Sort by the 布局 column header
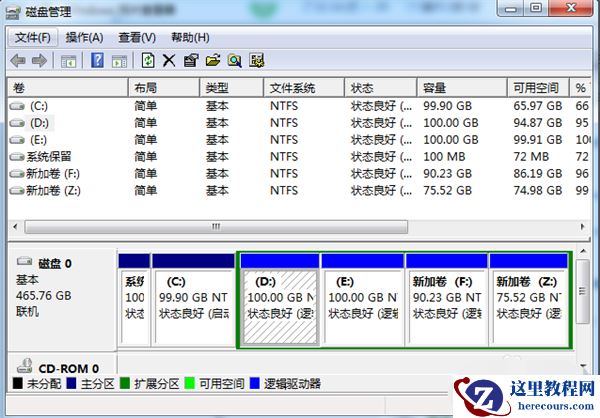Viewport: 600px width, 418px height. pos(164,88)
